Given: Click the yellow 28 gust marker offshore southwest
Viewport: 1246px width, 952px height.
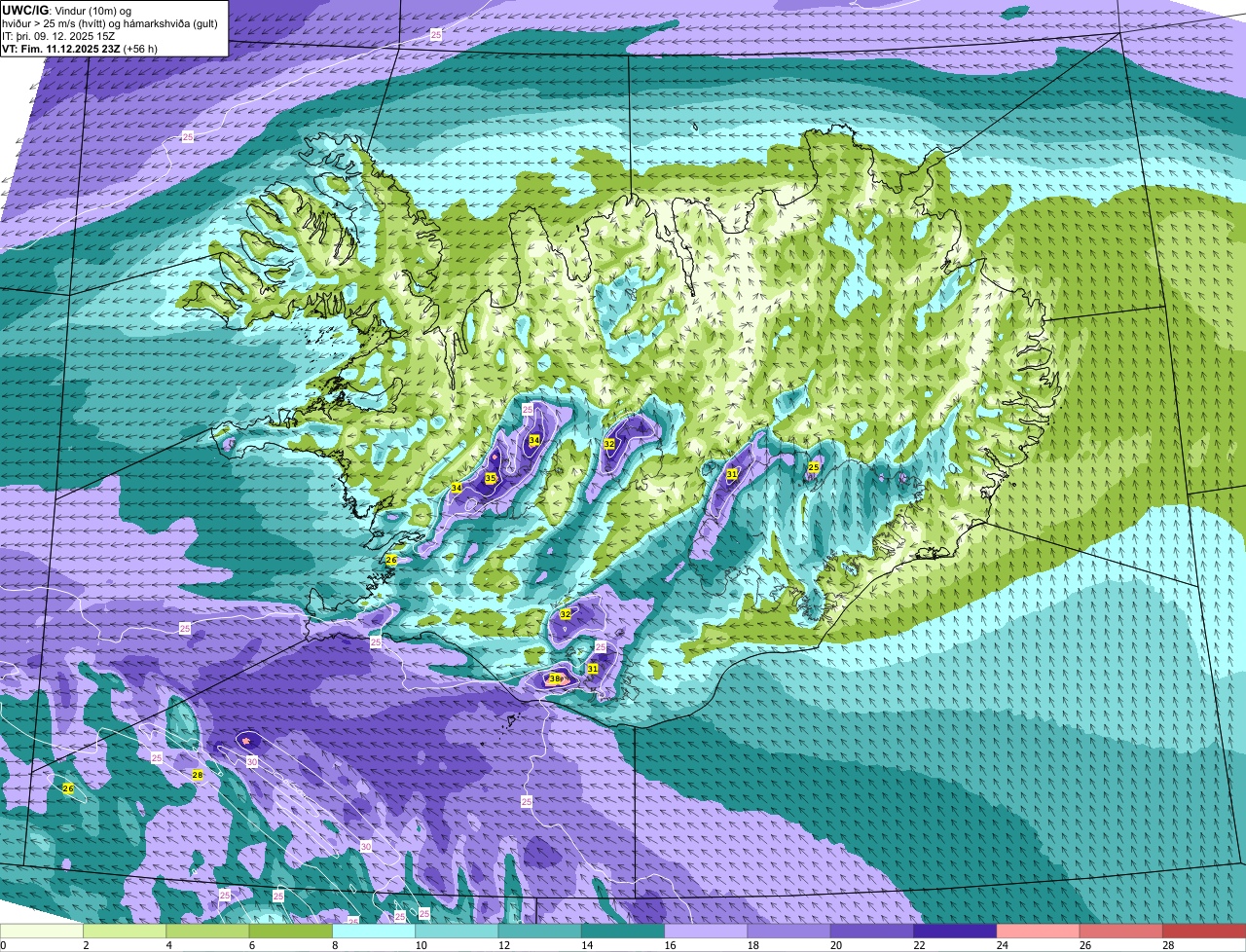Looking at the screenshot, I should [x=198, y=775].
